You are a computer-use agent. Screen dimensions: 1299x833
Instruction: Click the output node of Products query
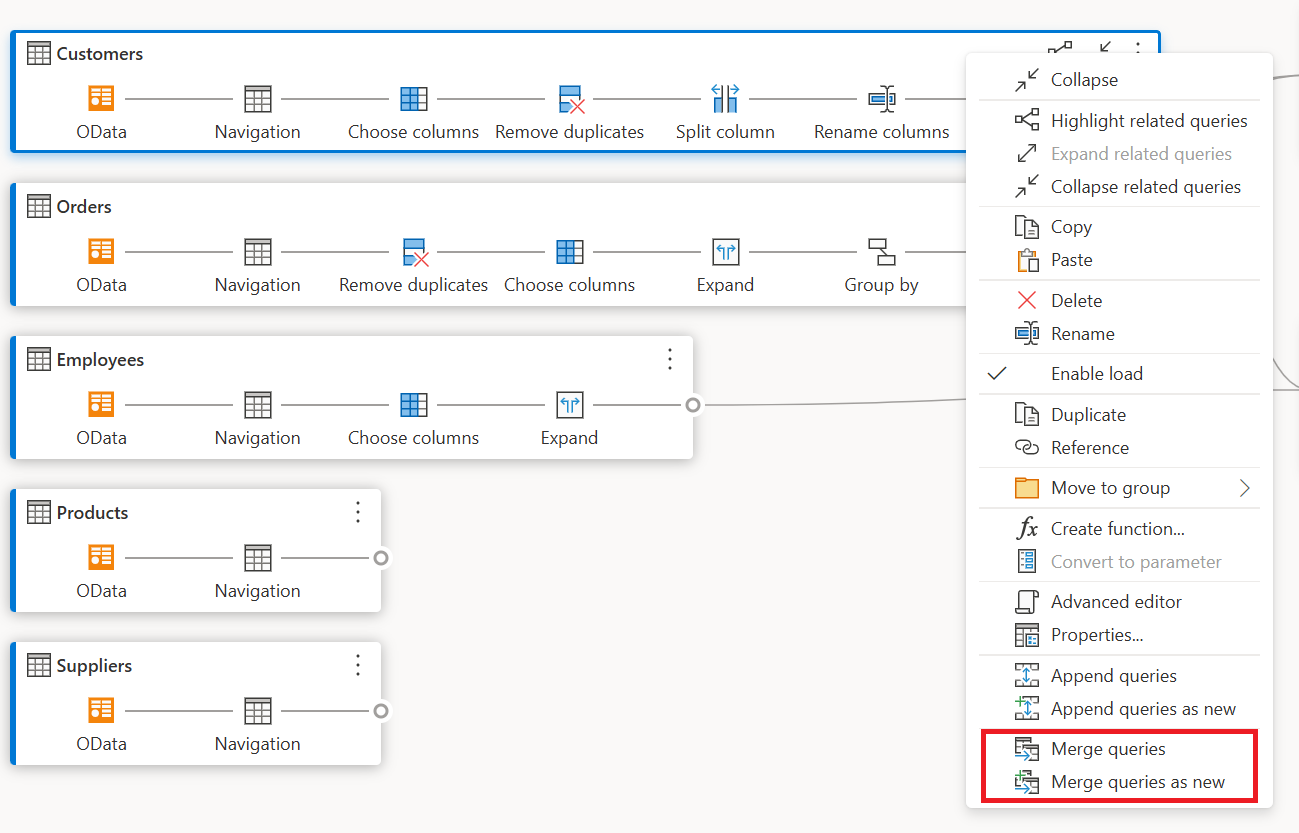click(381, 558)
